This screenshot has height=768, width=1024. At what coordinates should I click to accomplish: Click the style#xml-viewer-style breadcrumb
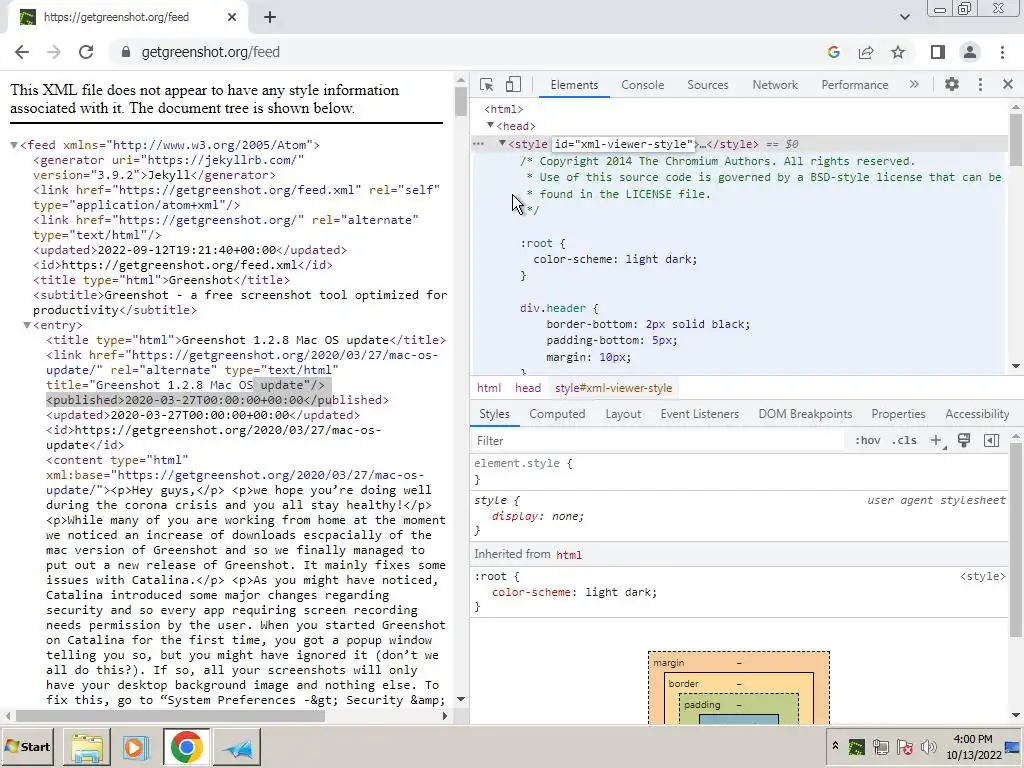pos(613,388)
